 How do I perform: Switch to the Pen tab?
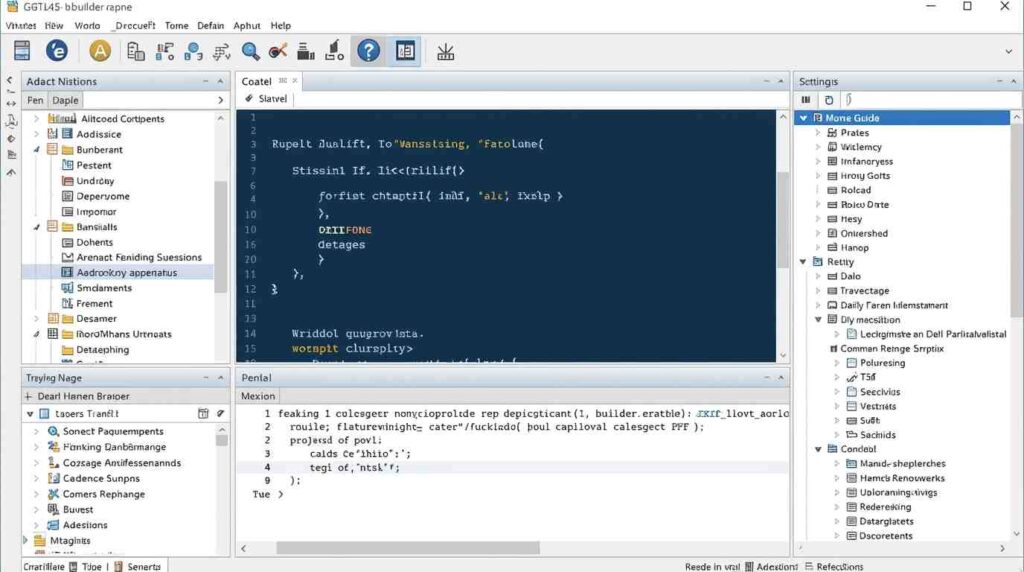(x=35, y=100)
